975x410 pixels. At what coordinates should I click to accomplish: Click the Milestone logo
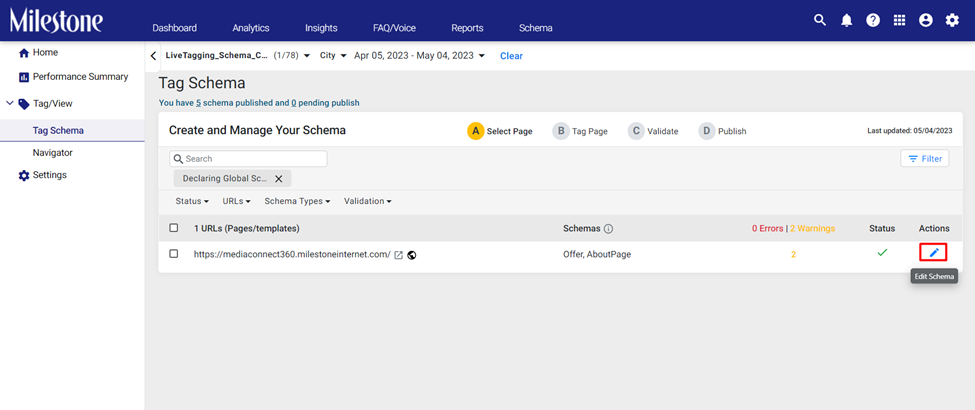click(56, 21)
